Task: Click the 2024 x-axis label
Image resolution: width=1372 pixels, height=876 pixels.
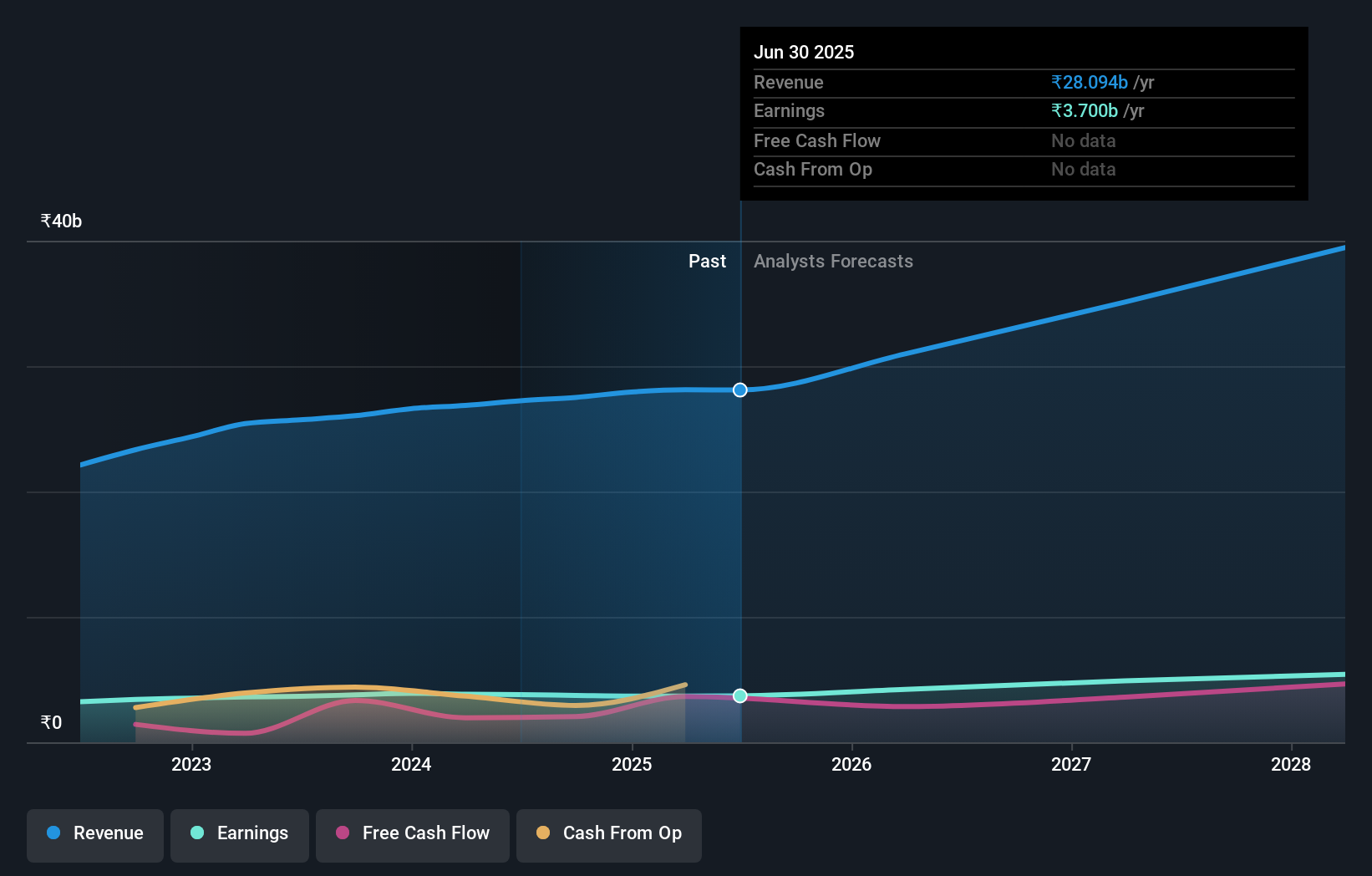Action: tap(411, 764)
